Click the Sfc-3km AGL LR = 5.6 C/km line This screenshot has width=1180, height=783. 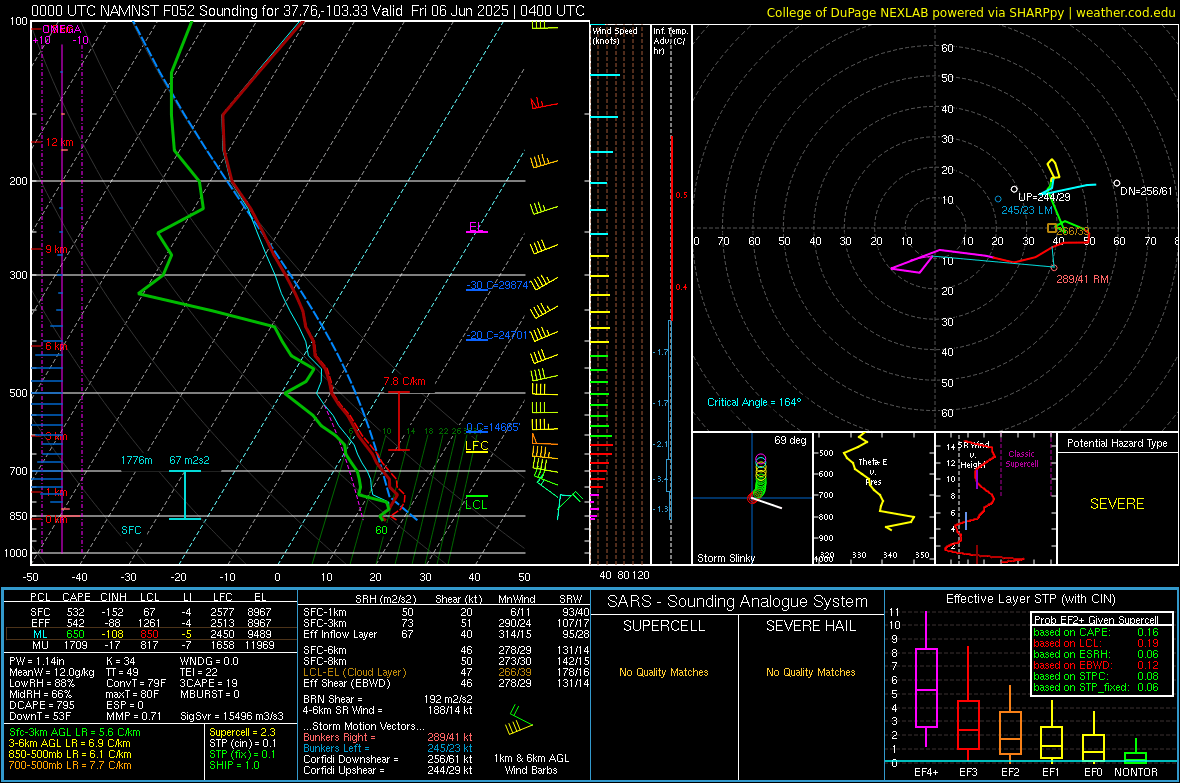(75, 733)
